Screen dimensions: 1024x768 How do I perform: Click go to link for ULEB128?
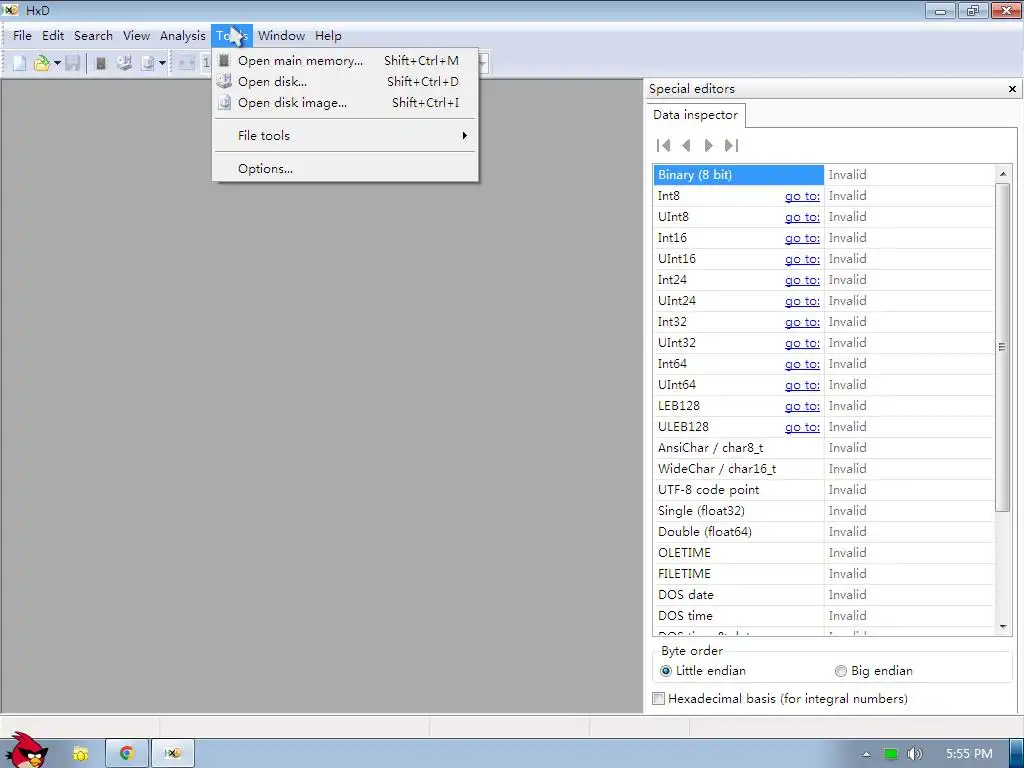(802, 426)
